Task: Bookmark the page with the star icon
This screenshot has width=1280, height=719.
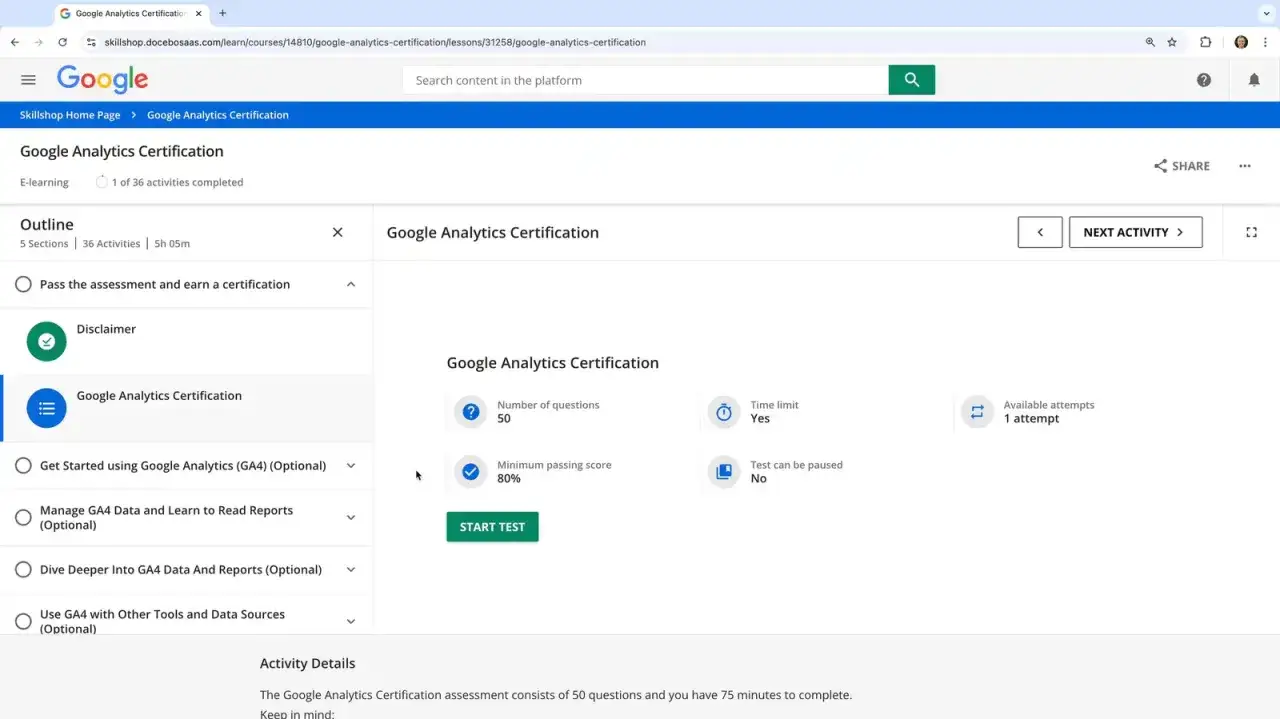Action: click(1172, 42)
